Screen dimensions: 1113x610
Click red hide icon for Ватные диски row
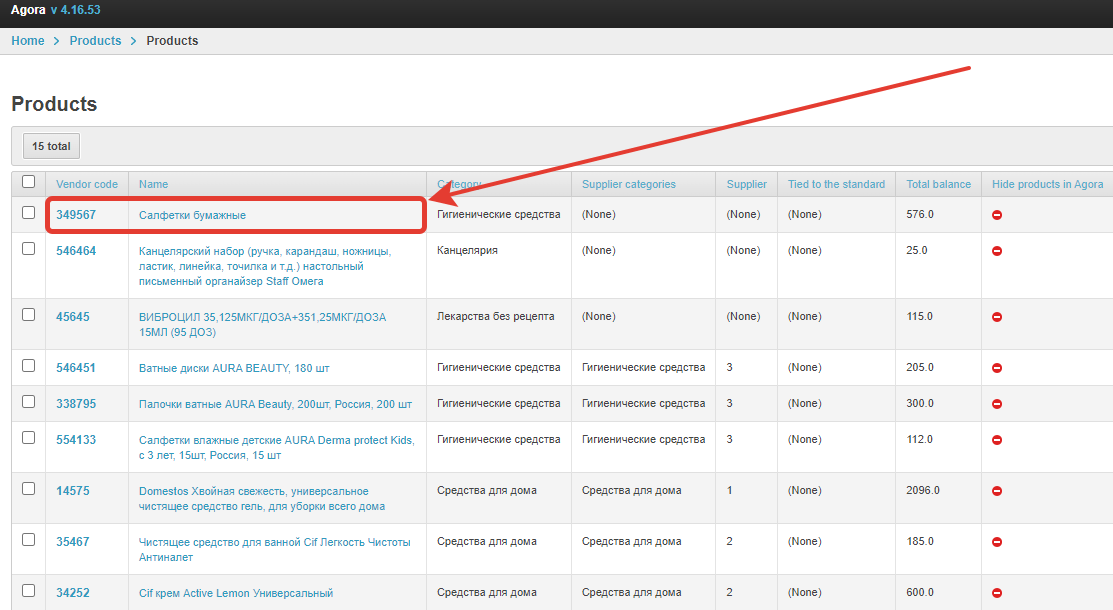(997, 368)
